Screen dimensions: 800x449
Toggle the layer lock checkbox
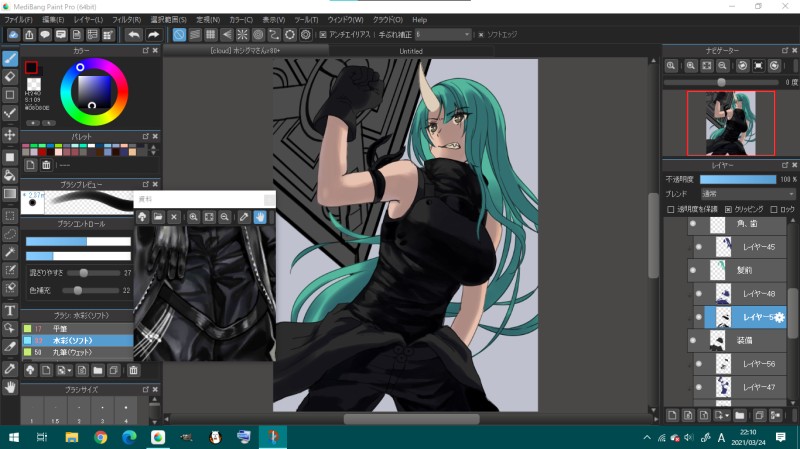click(773, 209)
